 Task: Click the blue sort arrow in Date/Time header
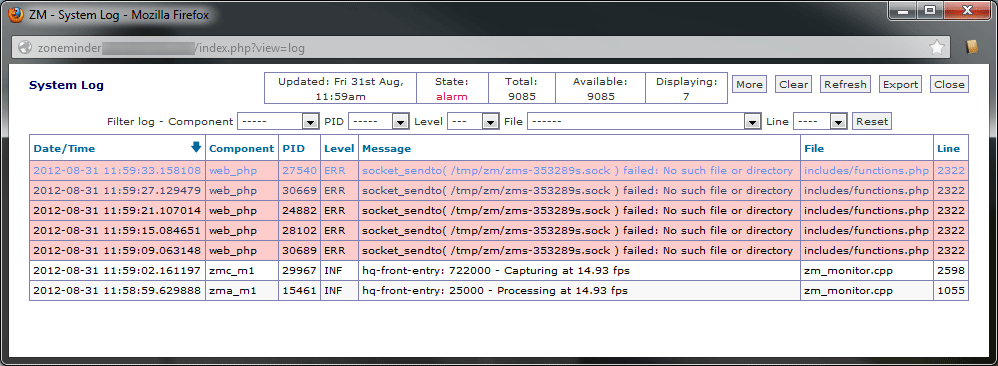point(196,147)
